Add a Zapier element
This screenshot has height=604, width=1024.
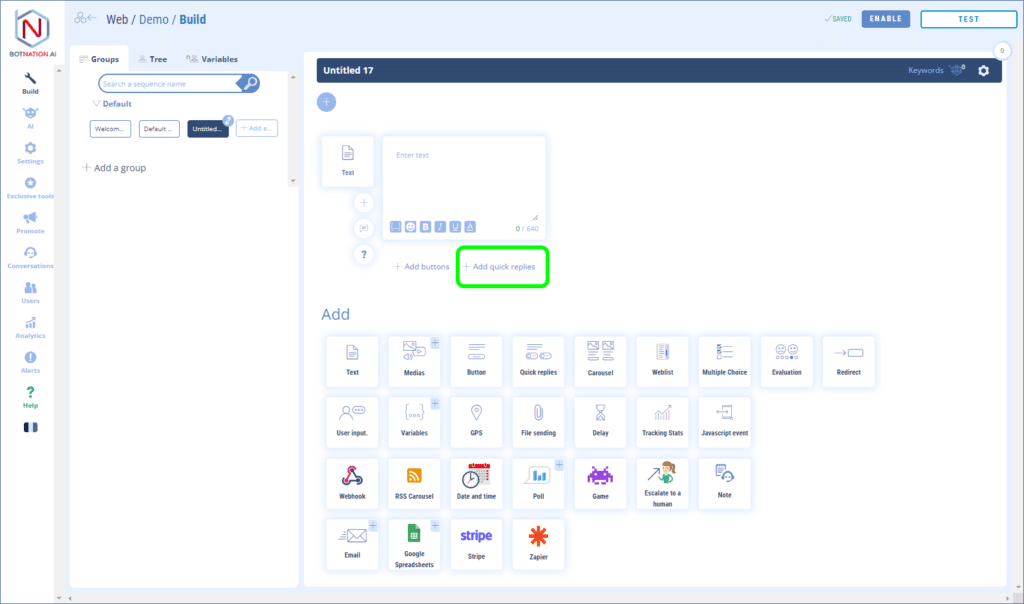point(538,544)
